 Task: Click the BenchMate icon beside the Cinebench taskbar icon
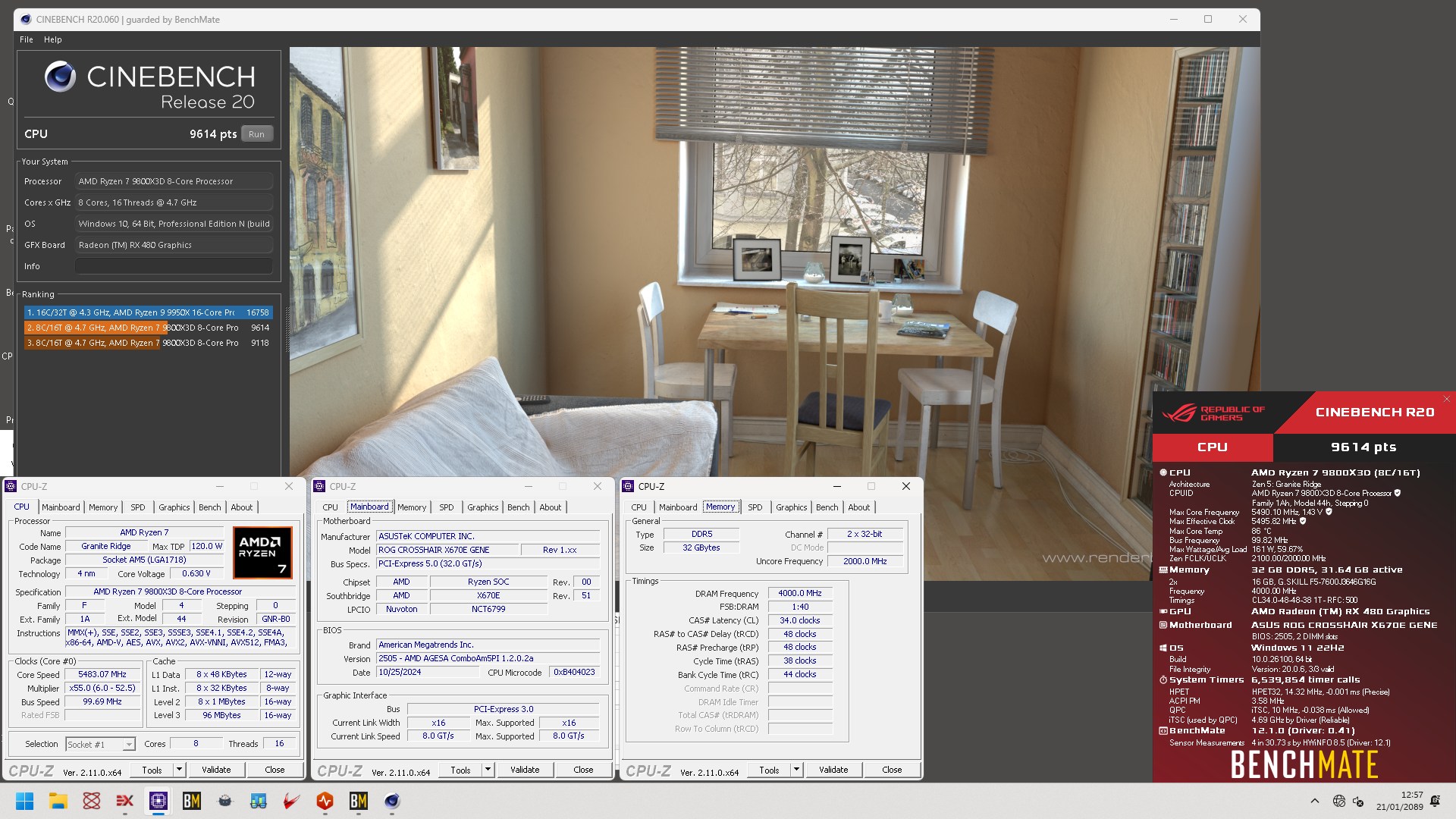point(359,801)
